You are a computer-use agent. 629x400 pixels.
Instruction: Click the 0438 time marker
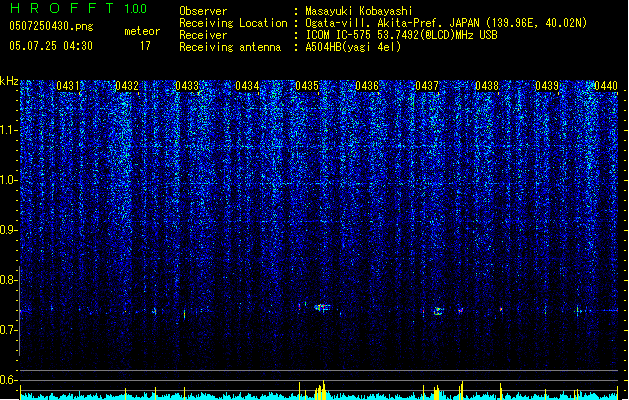point(487,86)
